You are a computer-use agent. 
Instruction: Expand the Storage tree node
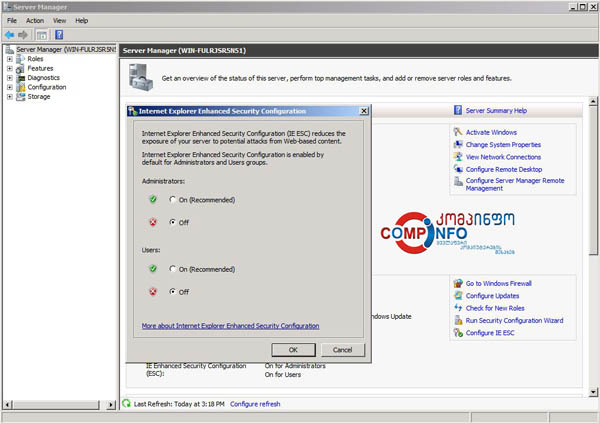pos(10,96)
